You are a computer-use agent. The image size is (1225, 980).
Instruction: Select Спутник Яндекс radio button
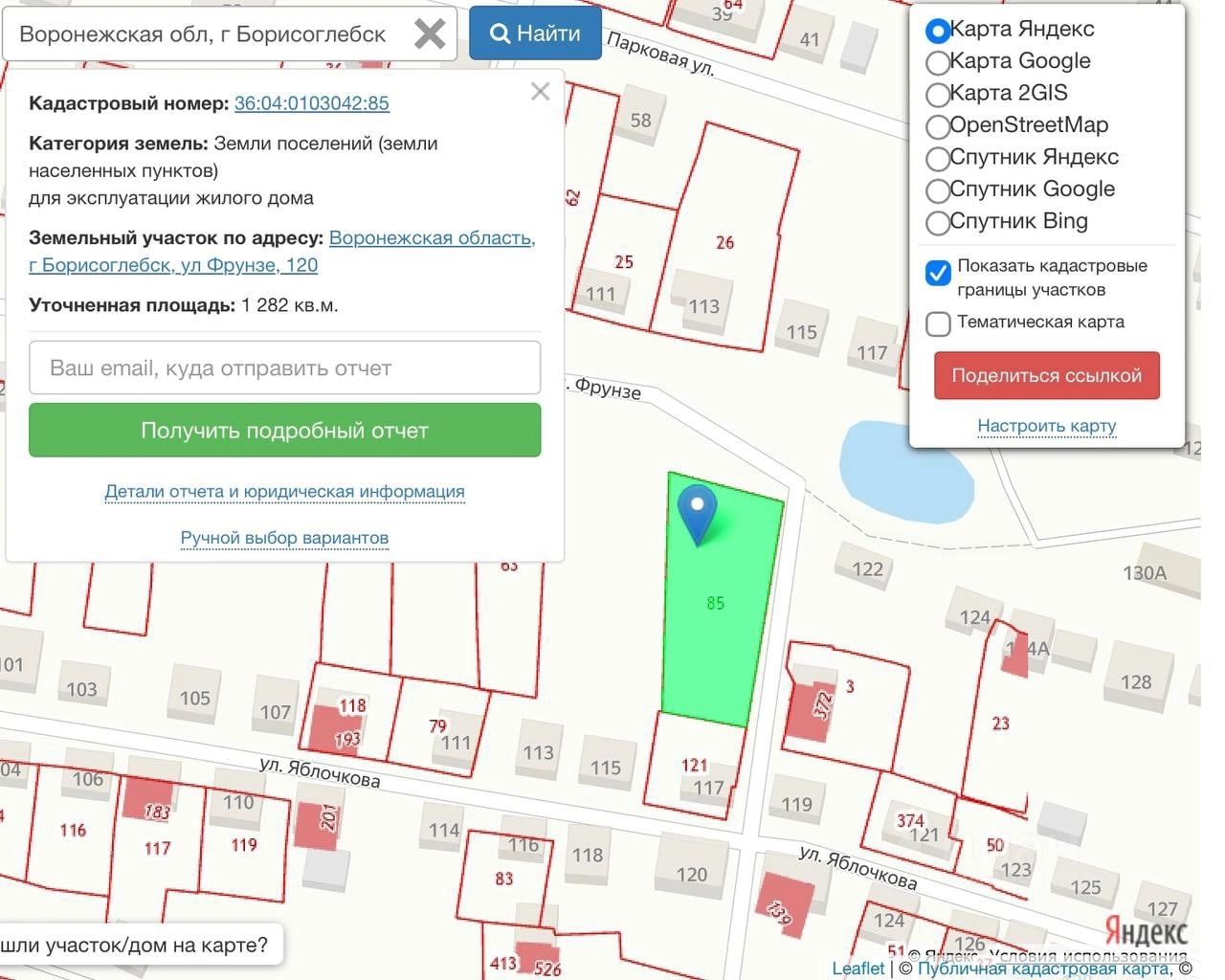tap(938, 159)
